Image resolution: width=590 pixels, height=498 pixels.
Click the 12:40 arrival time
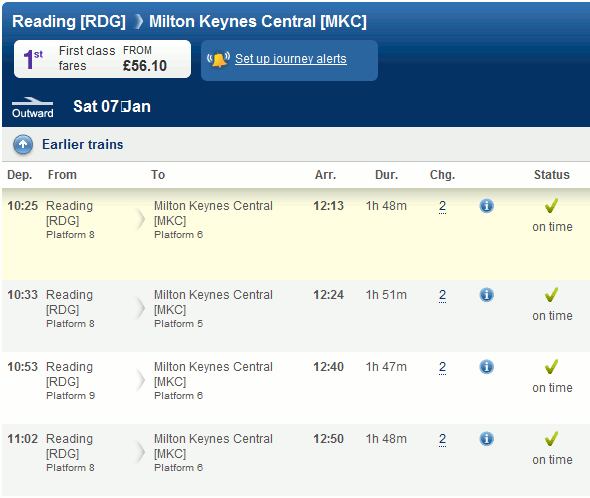[328, 367]
